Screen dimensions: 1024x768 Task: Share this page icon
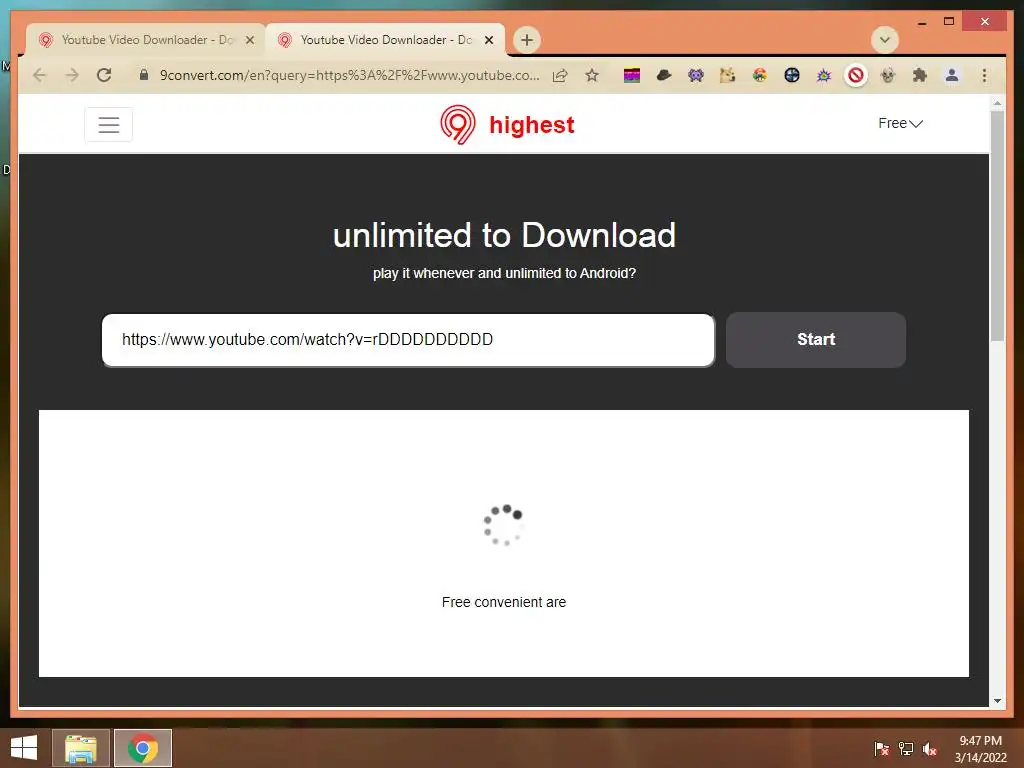560,75
